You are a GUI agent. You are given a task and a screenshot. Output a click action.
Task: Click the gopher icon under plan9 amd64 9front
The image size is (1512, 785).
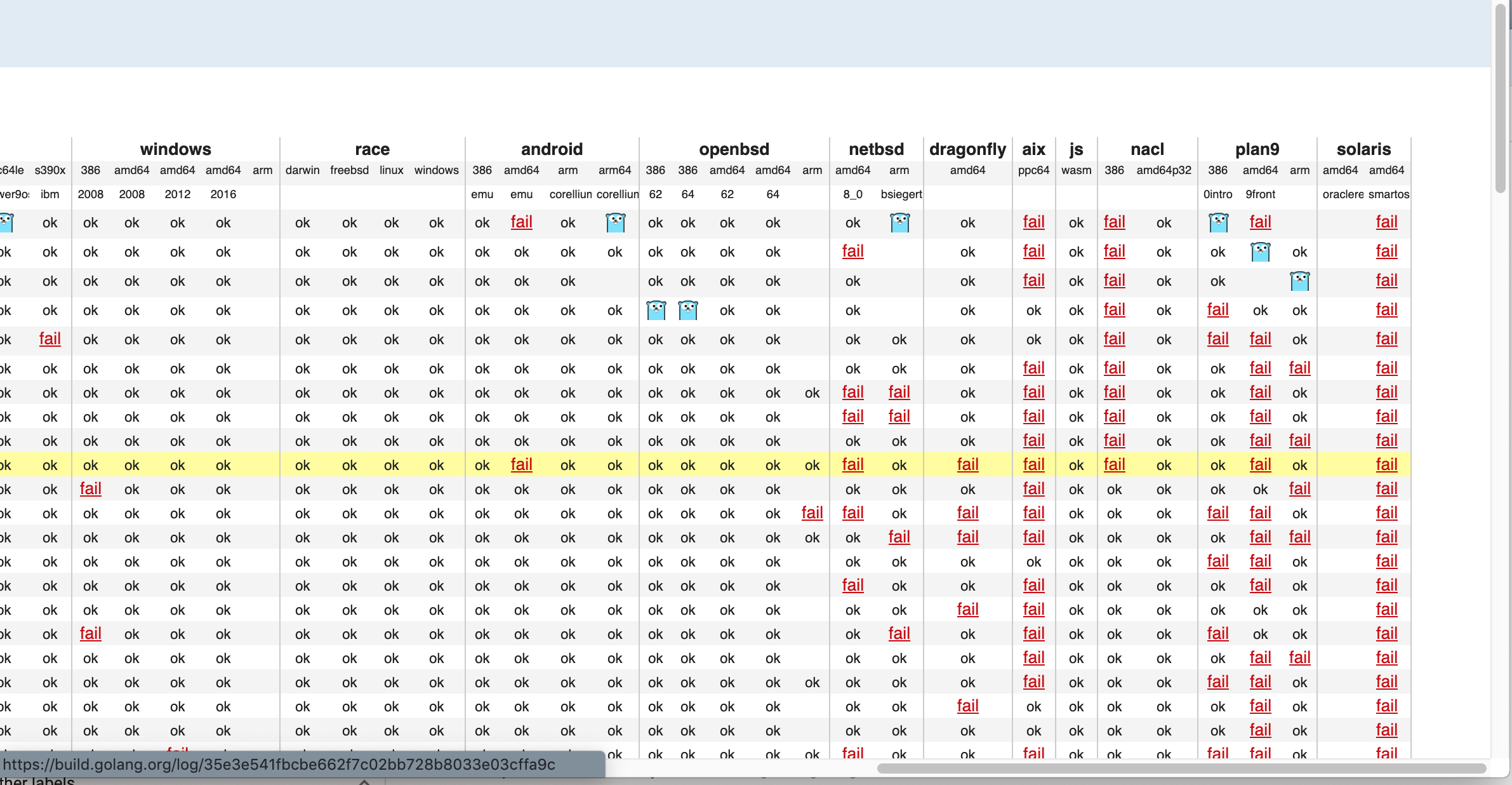[x=1261, y=252]
